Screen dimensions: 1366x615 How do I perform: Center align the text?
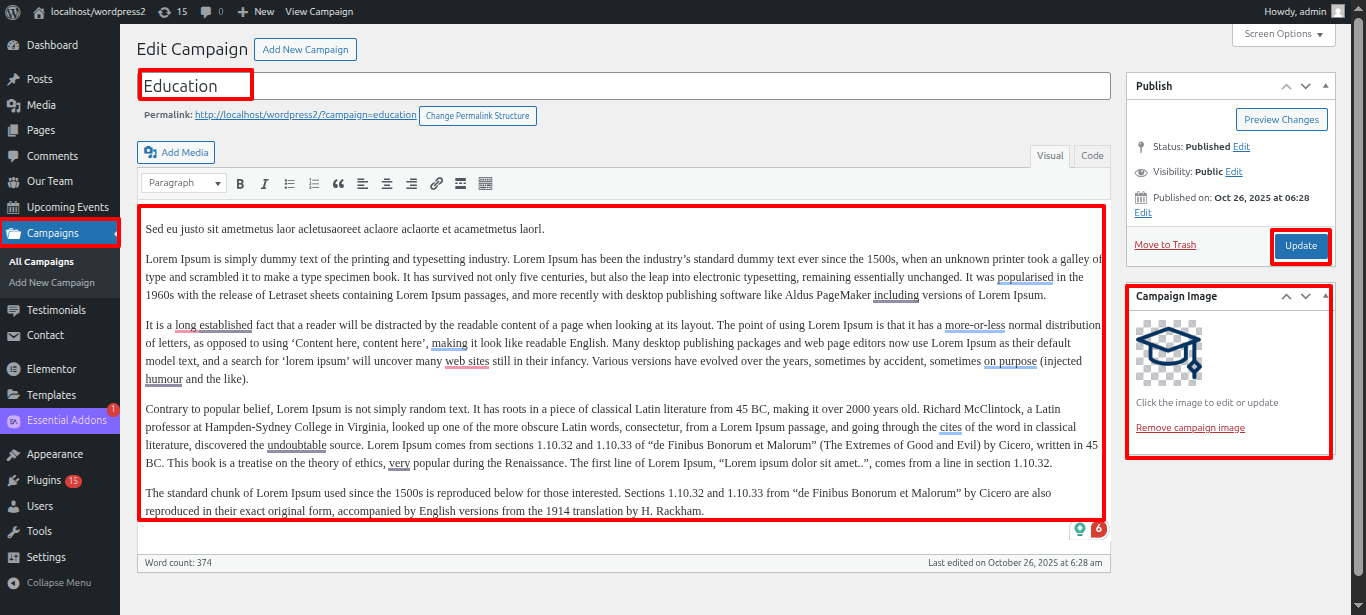387,184
